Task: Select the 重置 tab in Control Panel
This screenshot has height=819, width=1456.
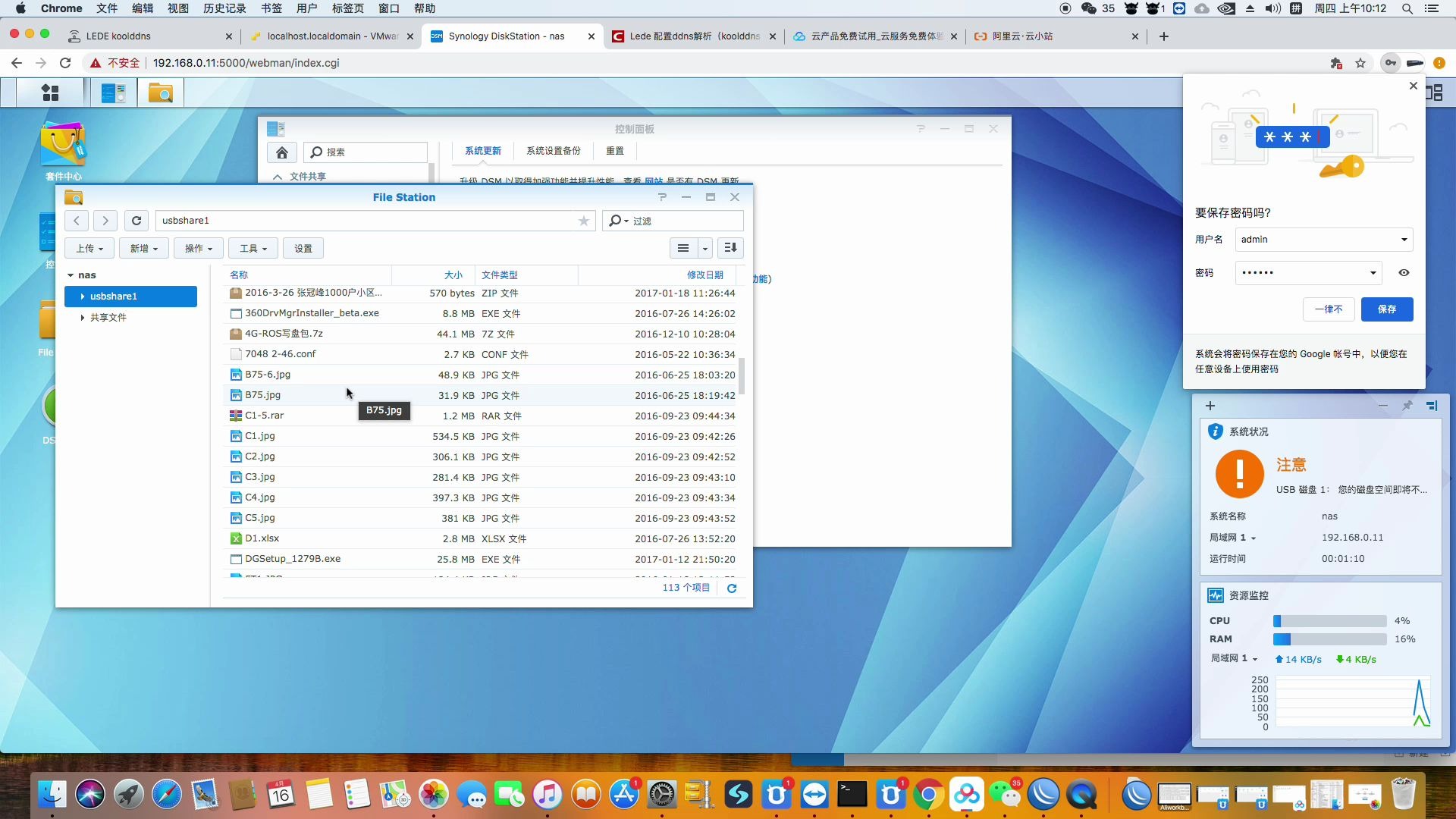Action: [615, 151]
